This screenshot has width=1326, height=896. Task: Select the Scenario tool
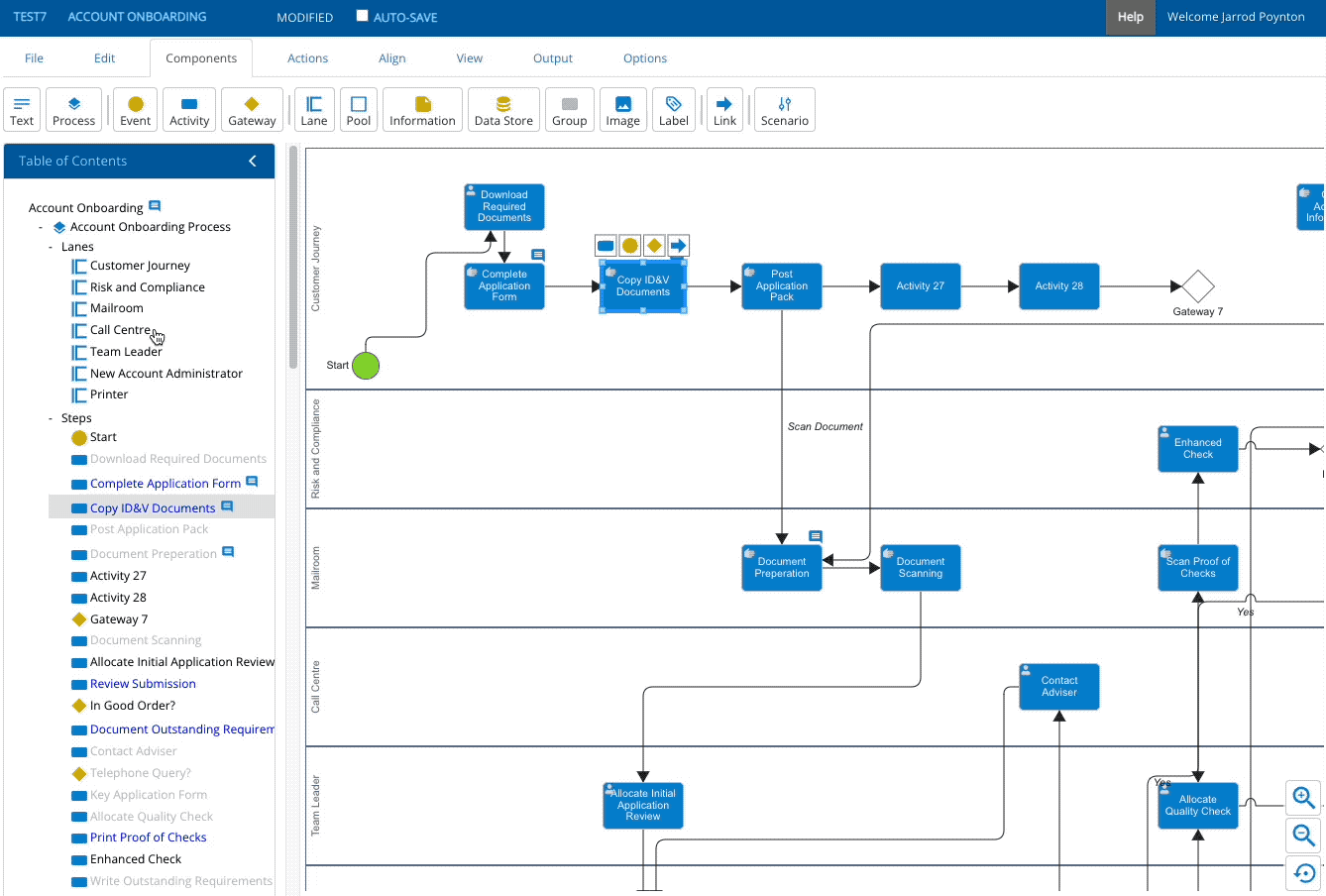point(784,109)
